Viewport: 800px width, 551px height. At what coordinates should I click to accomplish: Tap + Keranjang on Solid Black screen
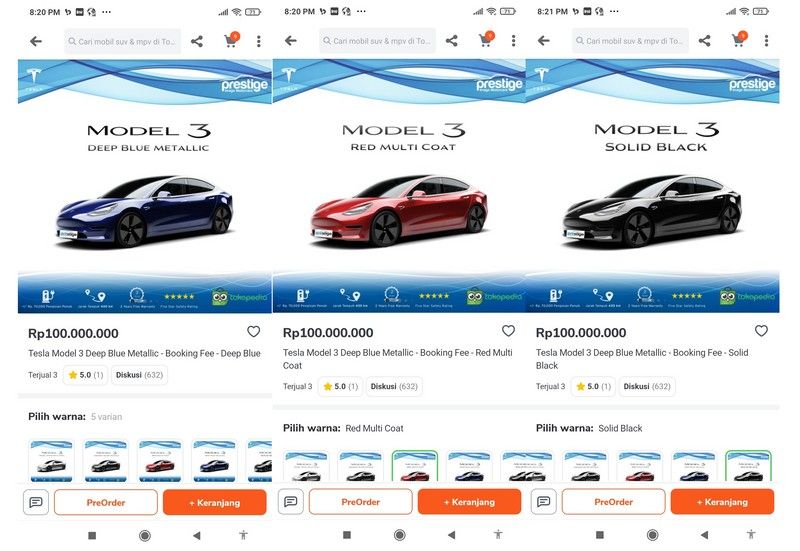[722, 502]
